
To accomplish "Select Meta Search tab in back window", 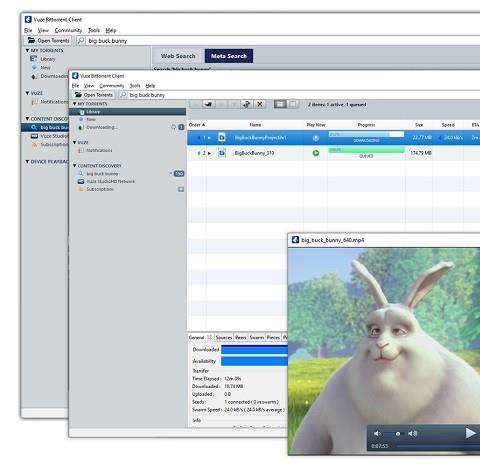I will tap(229, 56).
